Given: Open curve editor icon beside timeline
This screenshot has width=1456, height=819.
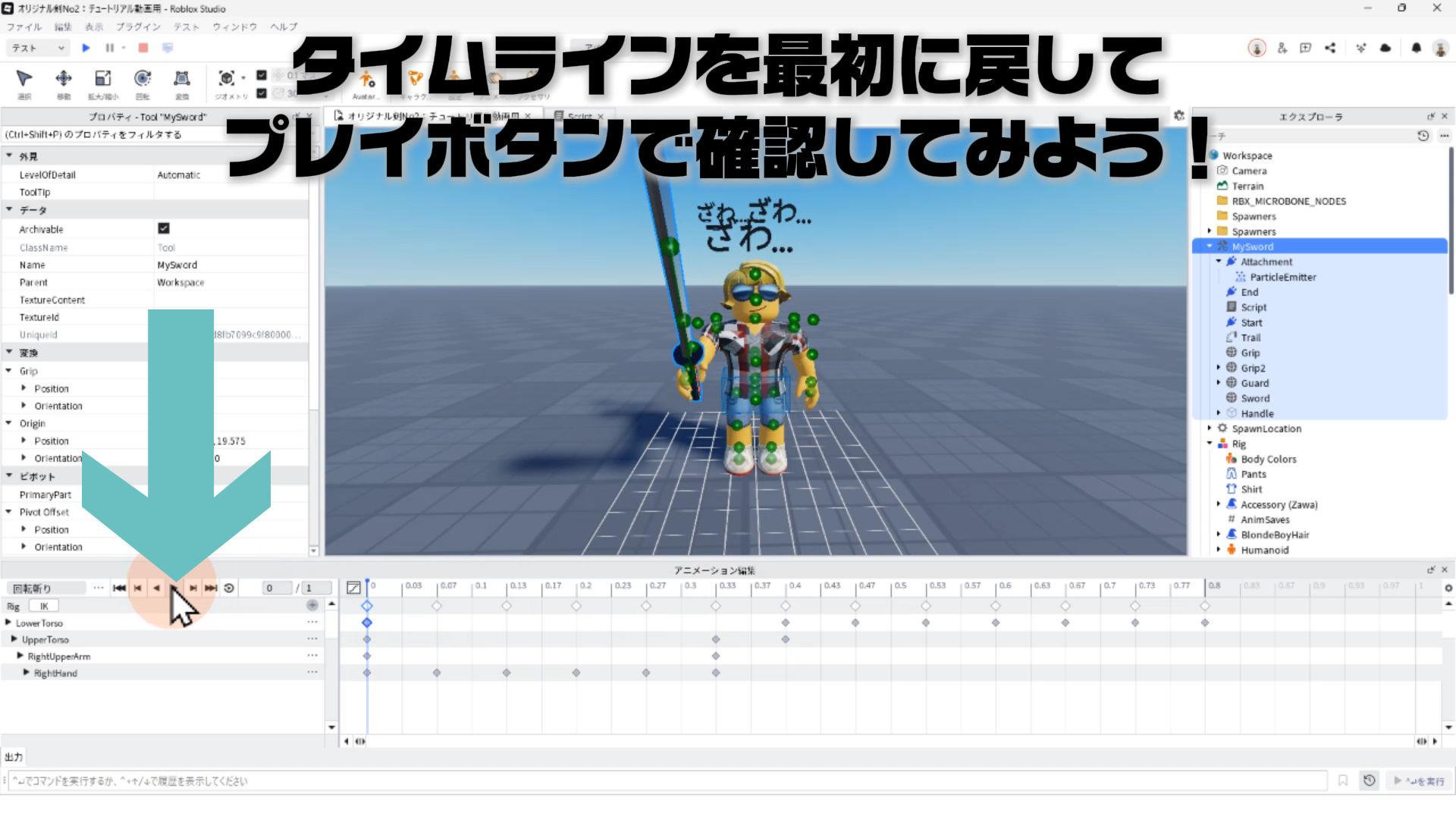Looking at the screenshot, I should [353, 588].
